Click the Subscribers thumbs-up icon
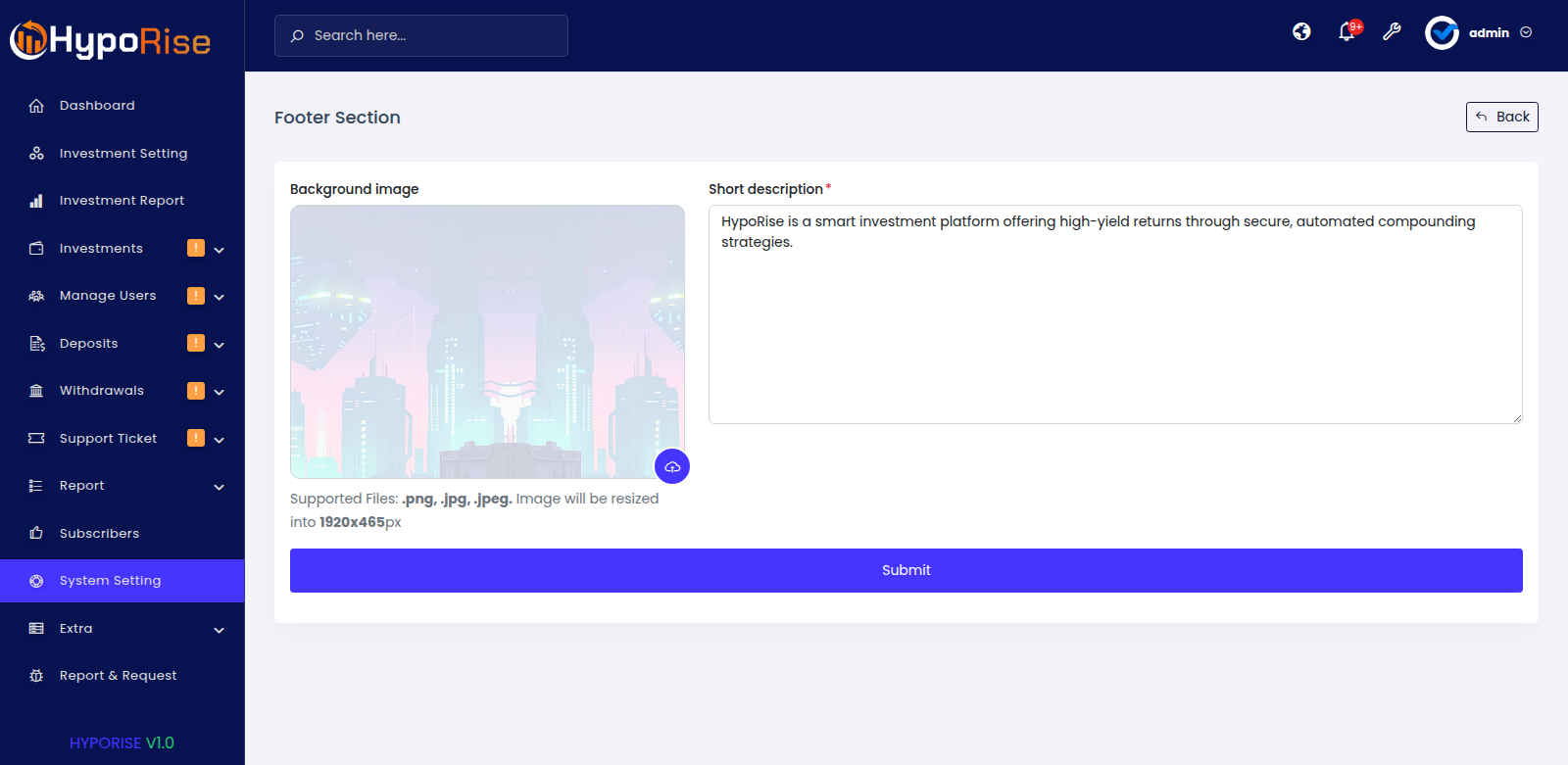The width and height of the screenshot is (1568, 765). (36, 534)
